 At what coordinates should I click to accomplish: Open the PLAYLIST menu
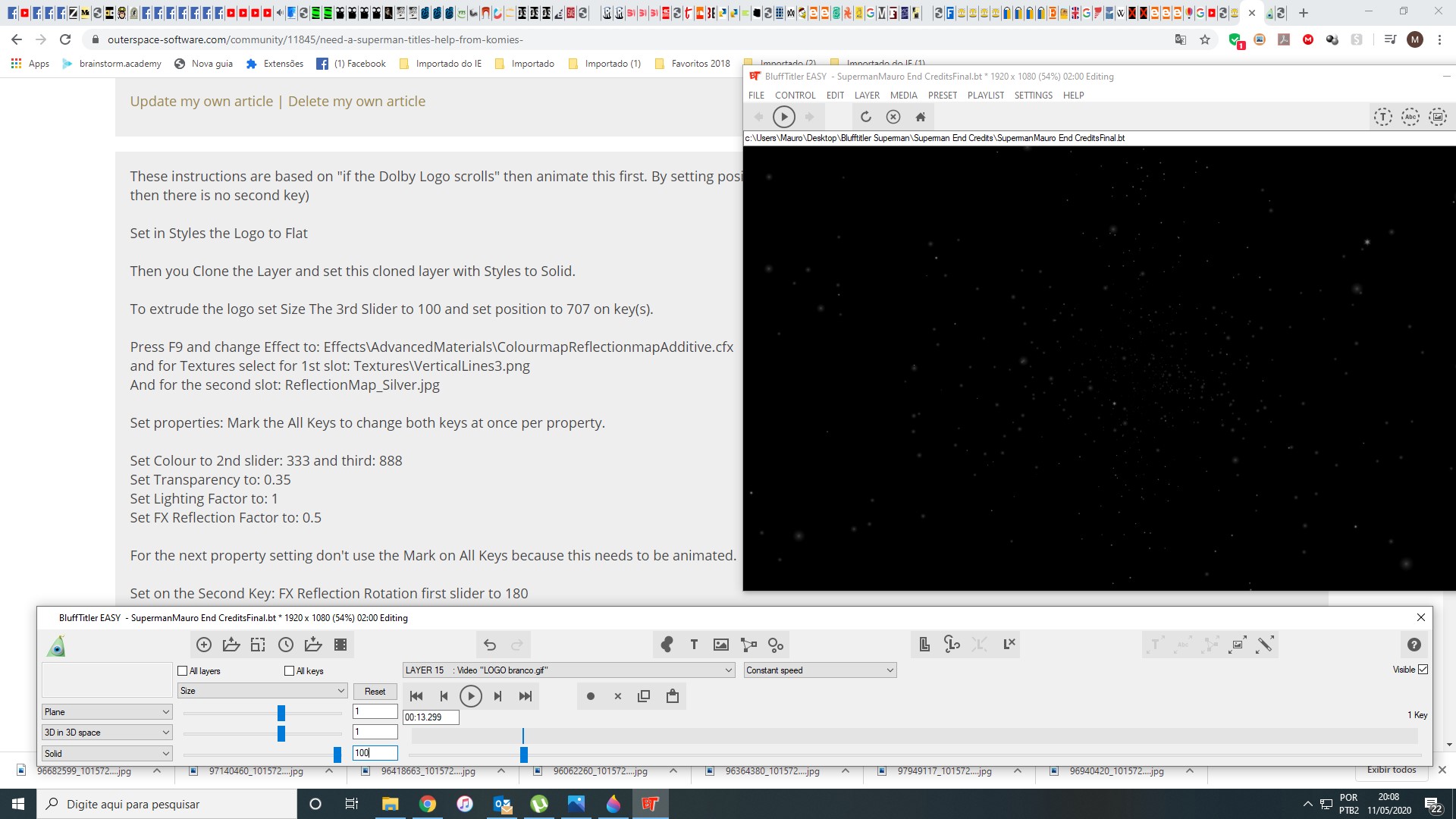[985, 96]
